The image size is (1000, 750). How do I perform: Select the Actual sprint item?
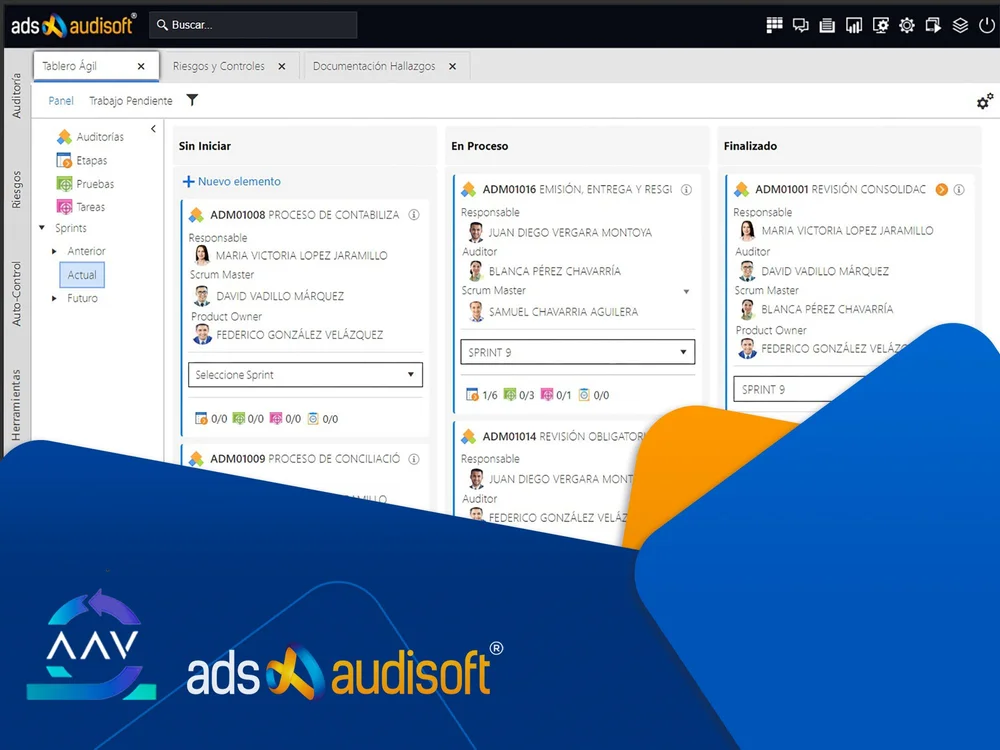point(82,275)
